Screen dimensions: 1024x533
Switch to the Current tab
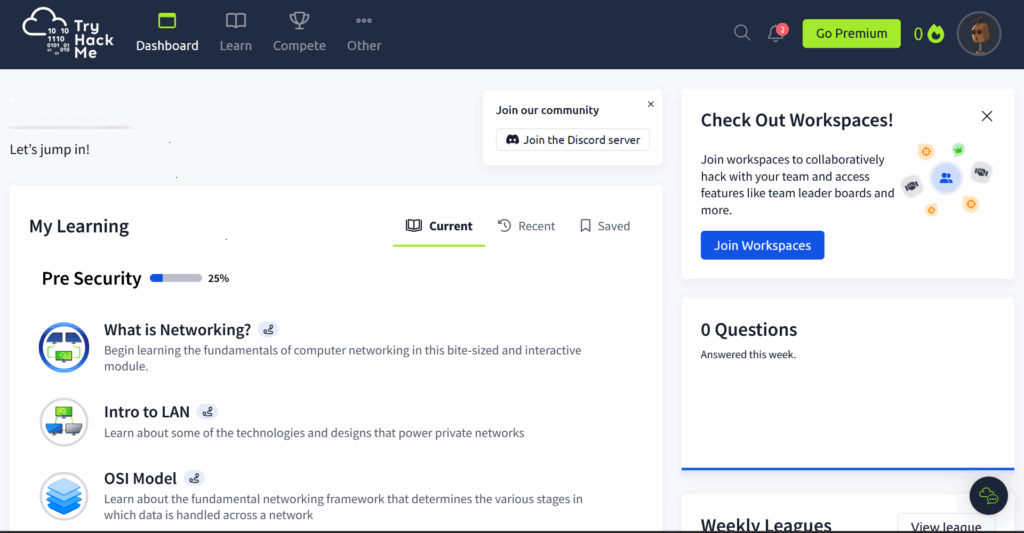[439, 226]
